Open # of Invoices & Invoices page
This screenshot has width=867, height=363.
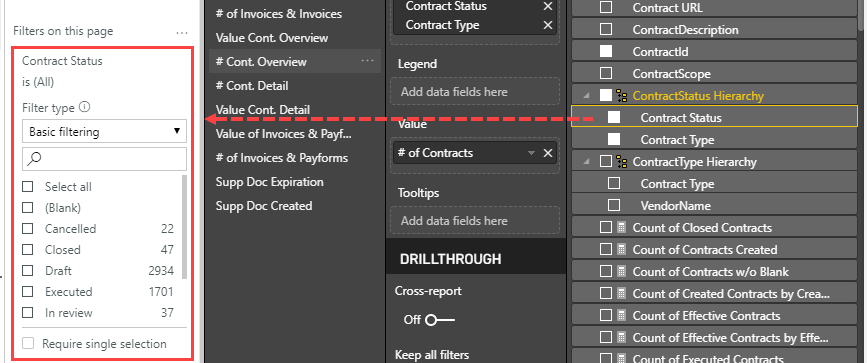[279, 14]
